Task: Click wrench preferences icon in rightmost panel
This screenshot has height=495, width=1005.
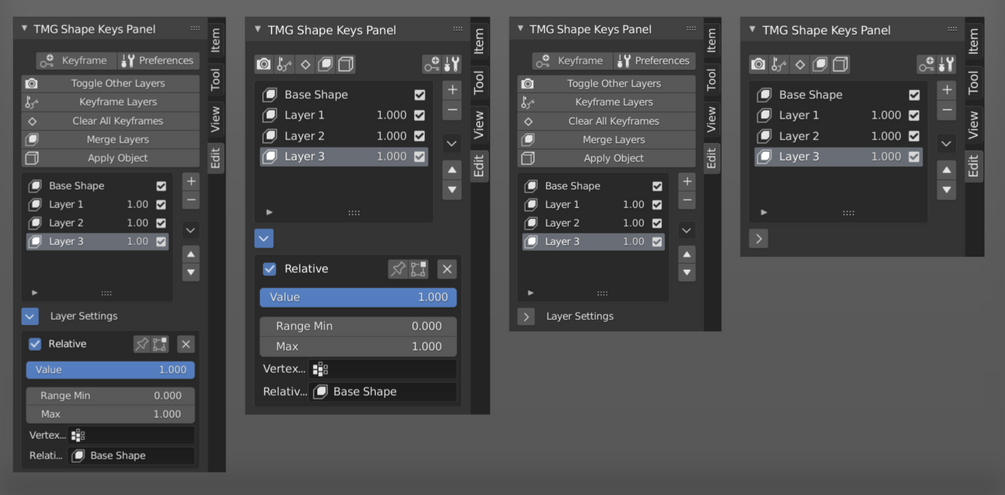Action: [x=947, y=64]
